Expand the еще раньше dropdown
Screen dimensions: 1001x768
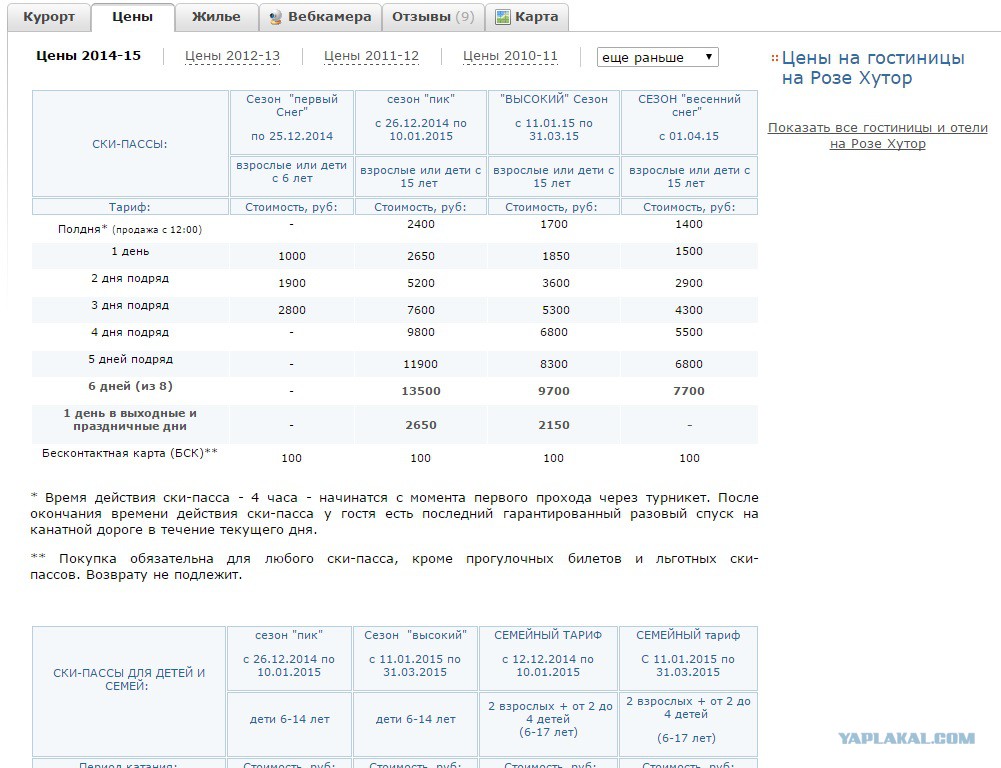(658, 57)
